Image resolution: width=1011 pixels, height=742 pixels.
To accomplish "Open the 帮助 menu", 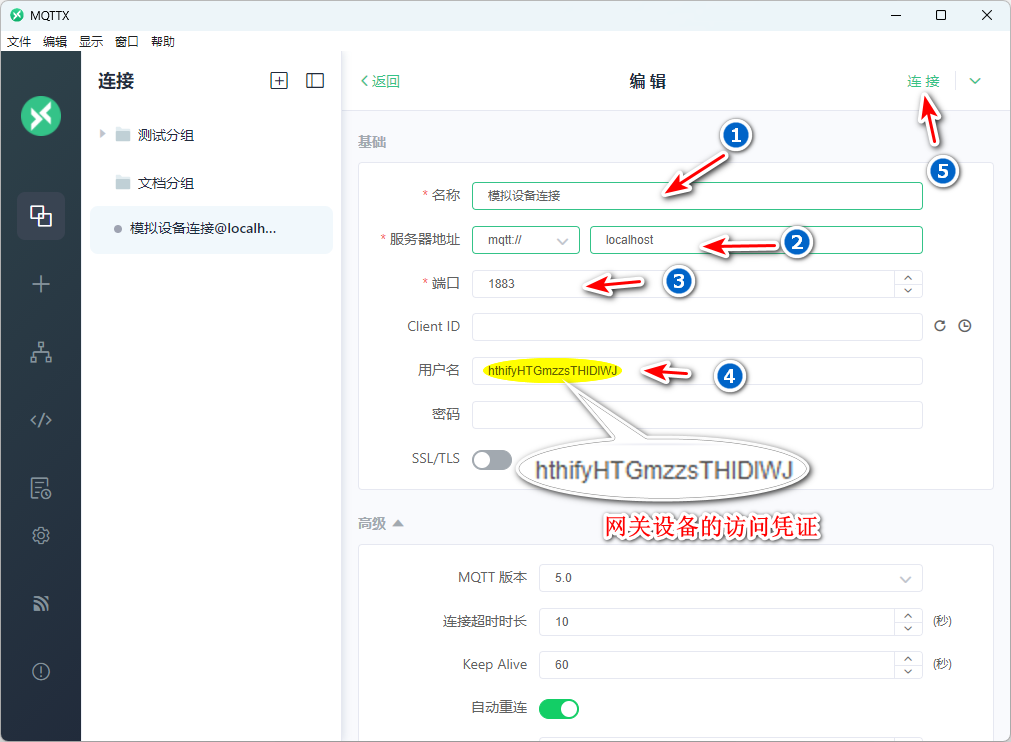I will click(163, 42).
